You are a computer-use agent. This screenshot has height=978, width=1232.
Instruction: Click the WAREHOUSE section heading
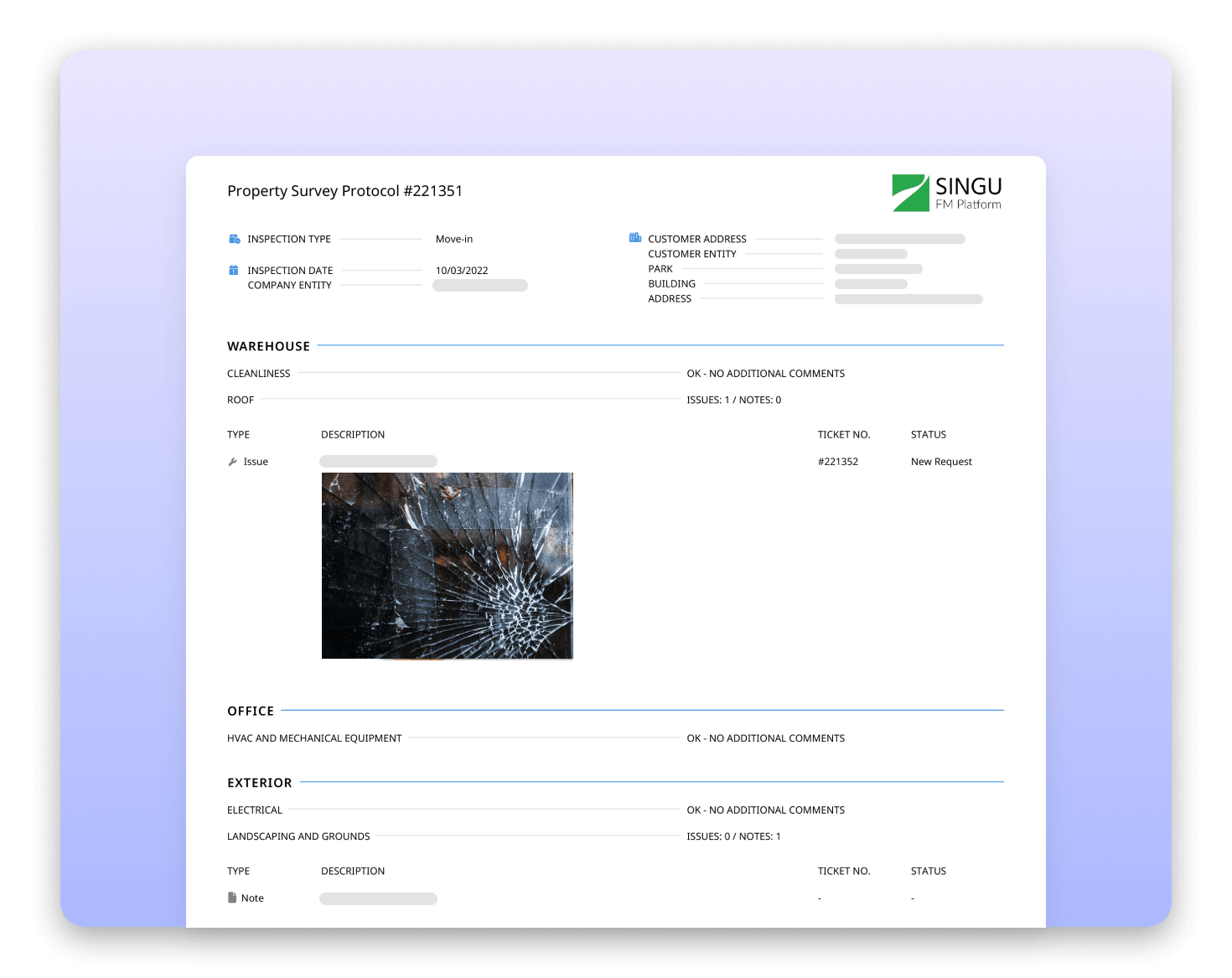[x=268, y=346]
